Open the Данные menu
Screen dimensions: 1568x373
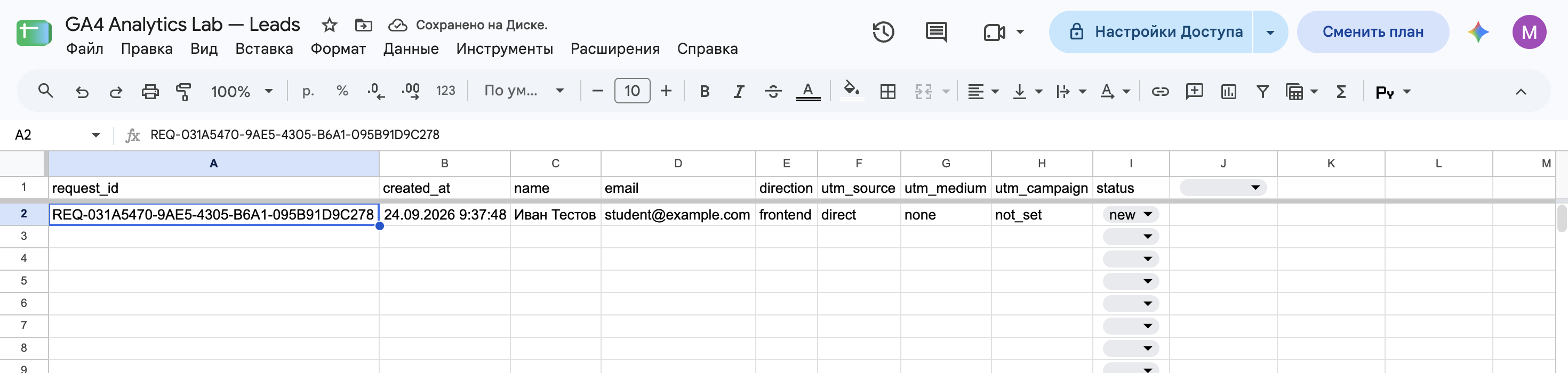point(411,48)
